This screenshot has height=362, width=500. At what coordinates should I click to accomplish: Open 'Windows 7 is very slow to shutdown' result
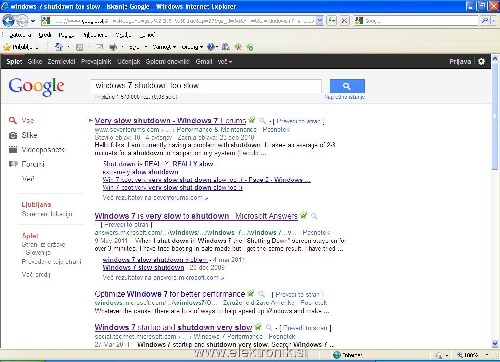196,216
